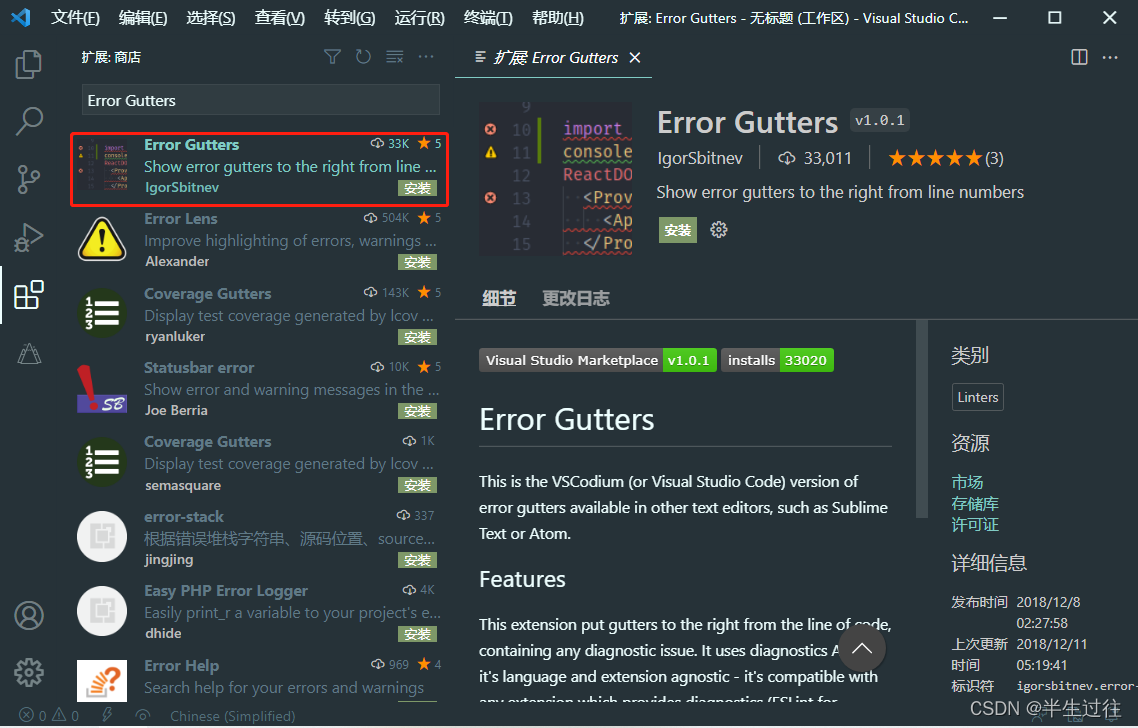
Task: Switch to the 更改日志 changelog tab
Action: [x=576, y=298]
